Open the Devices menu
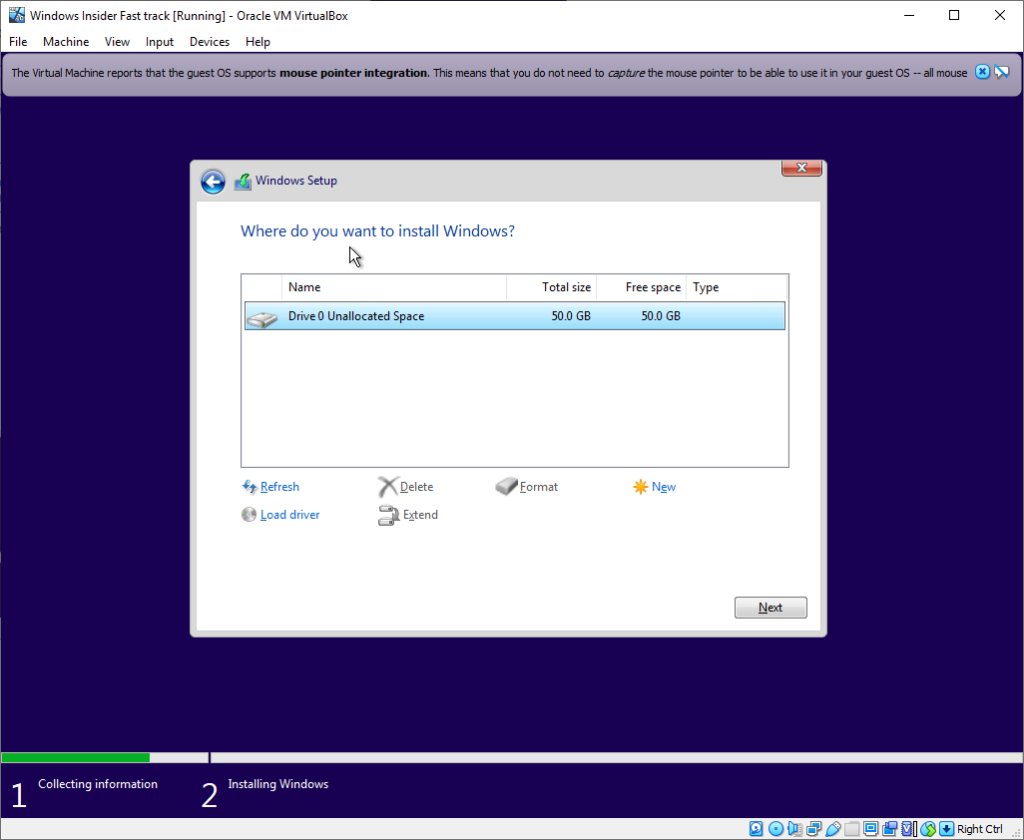1024x840 pixels. click(x=209, y=42)
